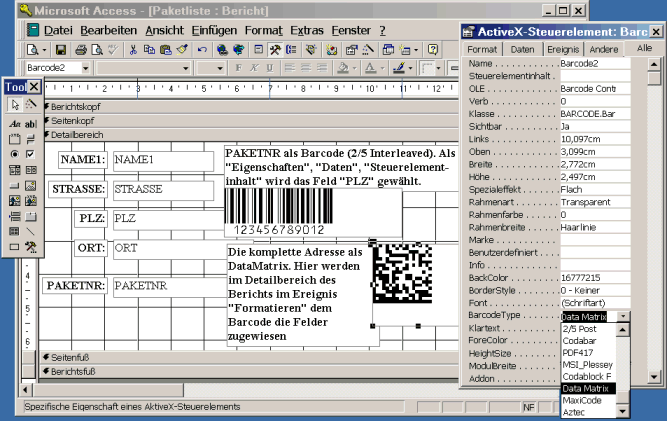Select the Rectangle tool

click(15, 247)
